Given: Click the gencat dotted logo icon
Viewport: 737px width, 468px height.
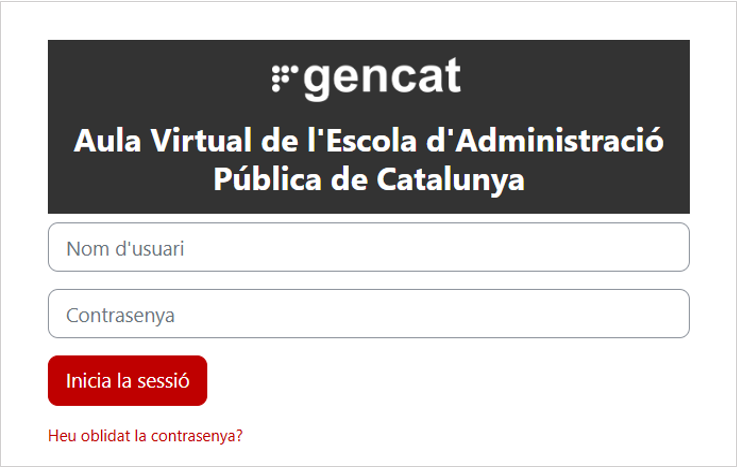Looking at the screenshot, I should point(285,78).
